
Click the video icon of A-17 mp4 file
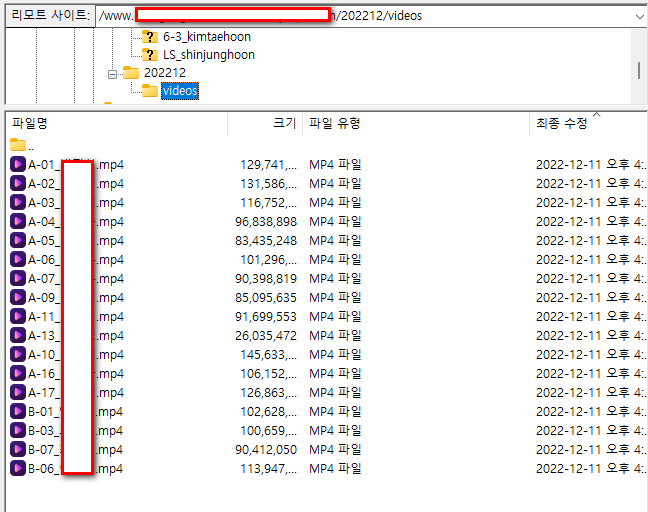coord(18,393)
